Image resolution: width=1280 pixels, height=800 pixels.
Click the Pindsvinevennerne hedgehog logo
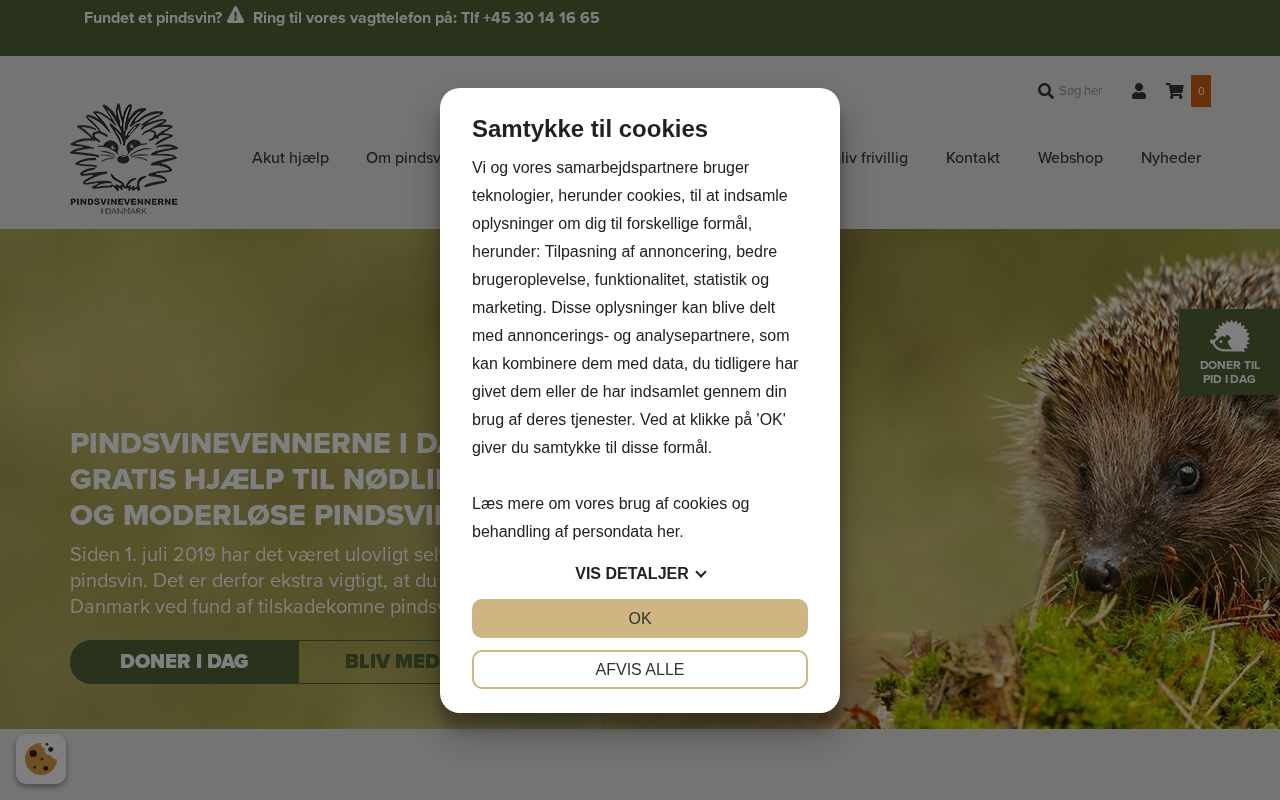(124, 158)
